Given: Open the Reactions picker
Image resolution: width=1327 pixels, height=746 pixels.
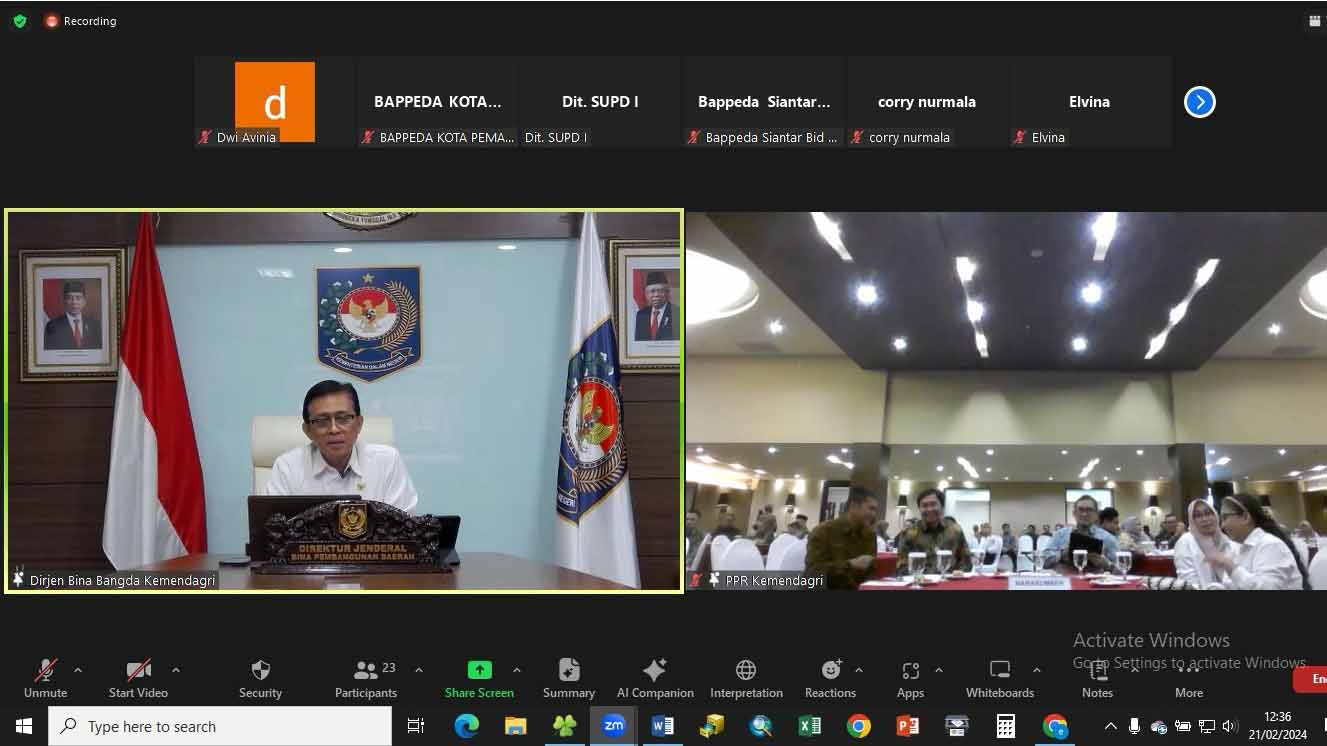Looking at the screenshot, I should (830, 677).
